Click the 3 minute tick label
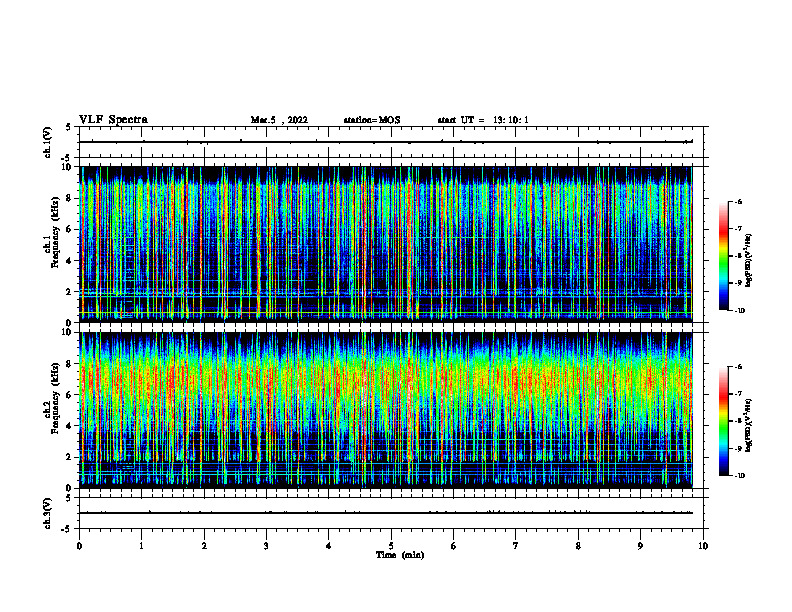 (266, 546)
